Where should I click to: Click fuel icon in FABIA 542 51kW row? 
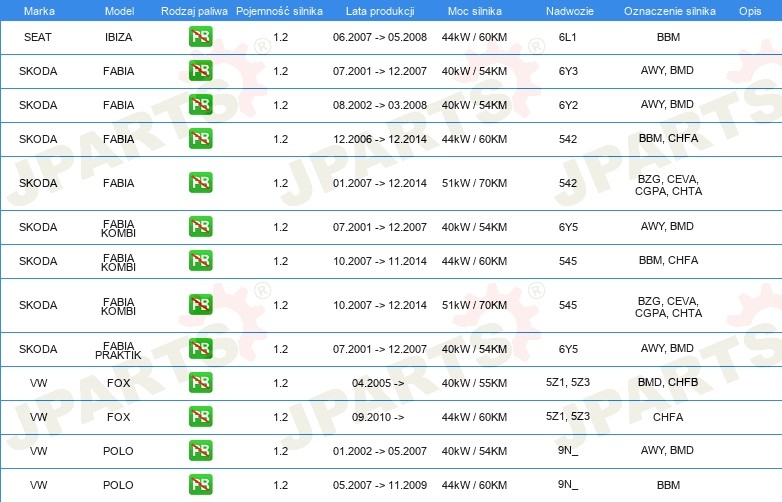tap(200, 182)
